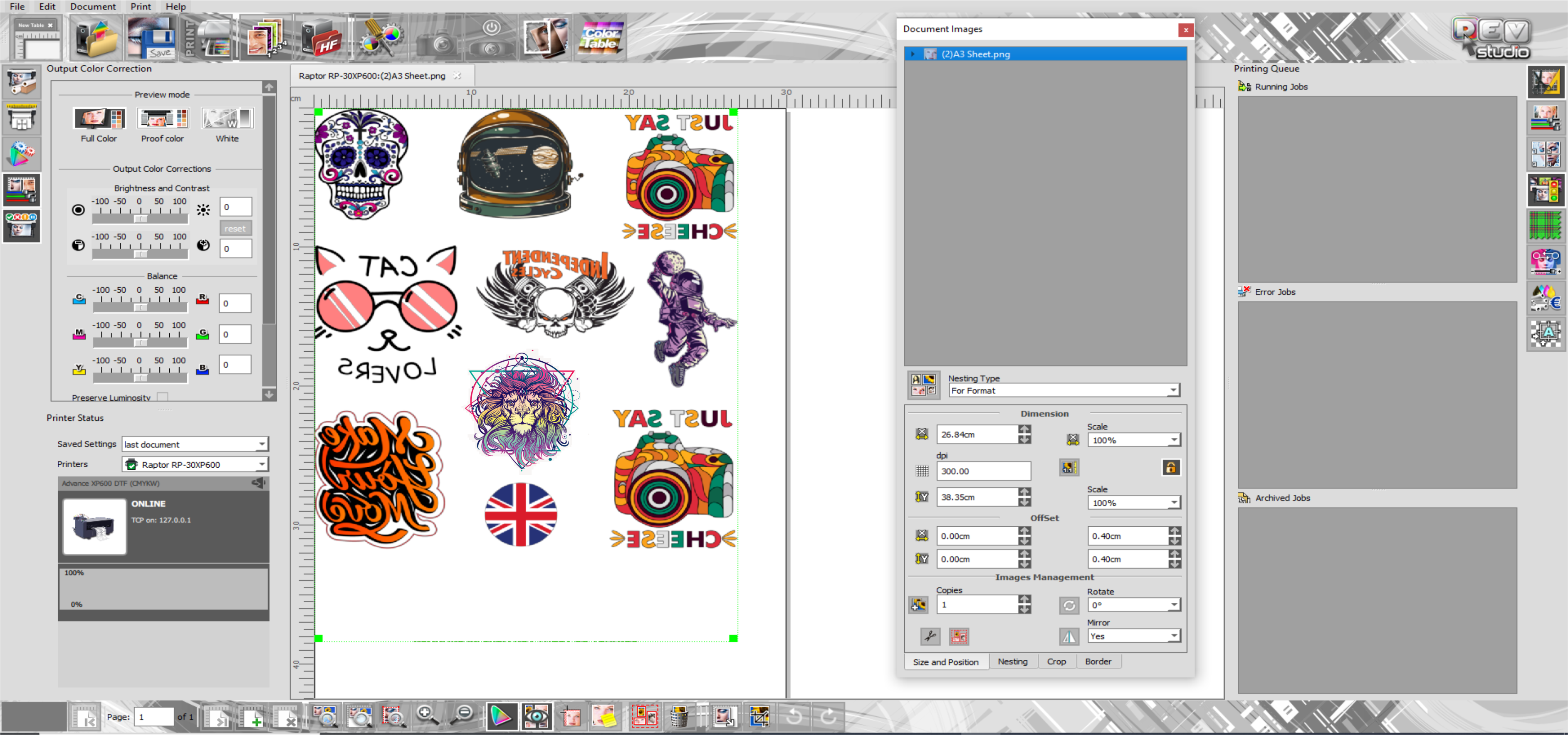Screen dimensions: 1568x735
Task: Open the Edit menu
Action: pyautogui.click(x=47, y=6)
